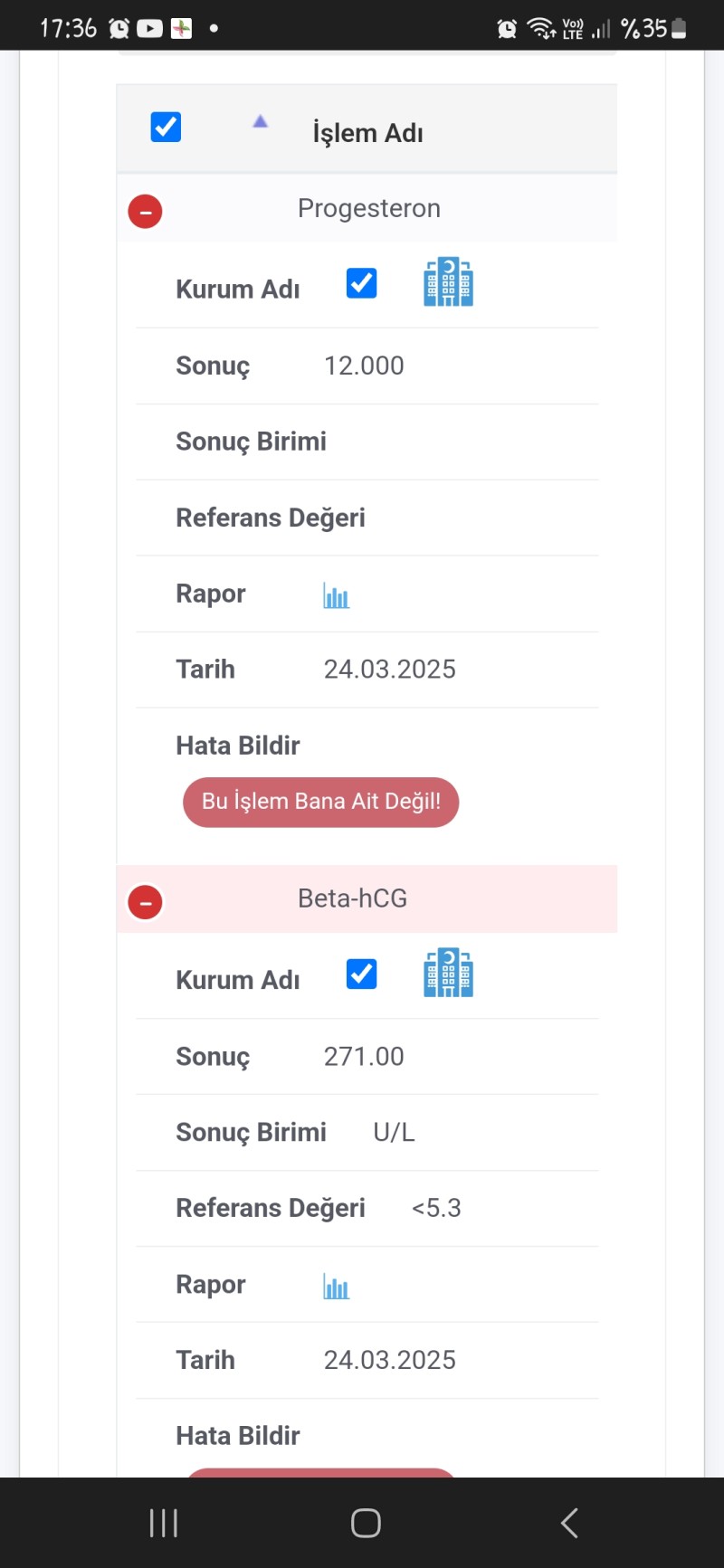View the Beta-hCG report chart icon
This screenshot has width=724, height=1568.
(x=336, y=1286)
